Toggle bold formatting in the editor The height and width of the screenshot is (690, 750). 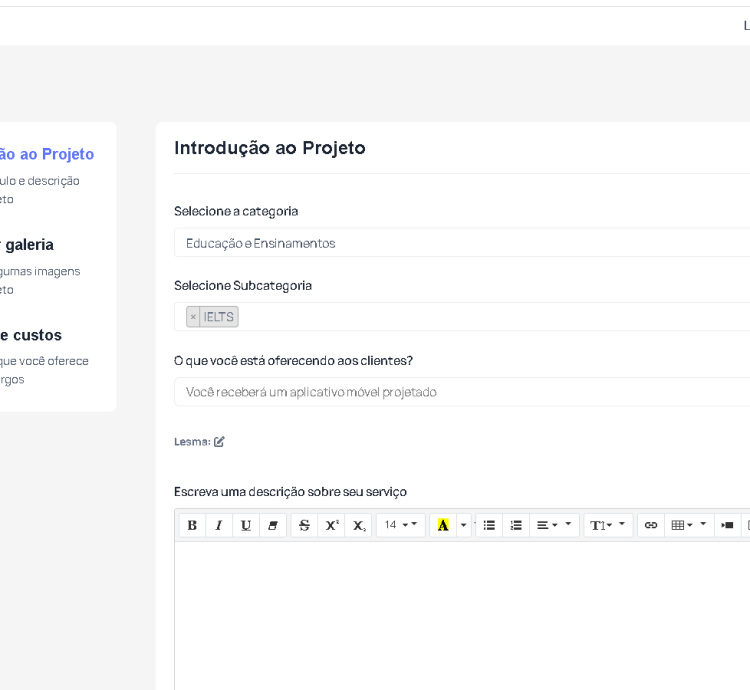tap(192, 525)
